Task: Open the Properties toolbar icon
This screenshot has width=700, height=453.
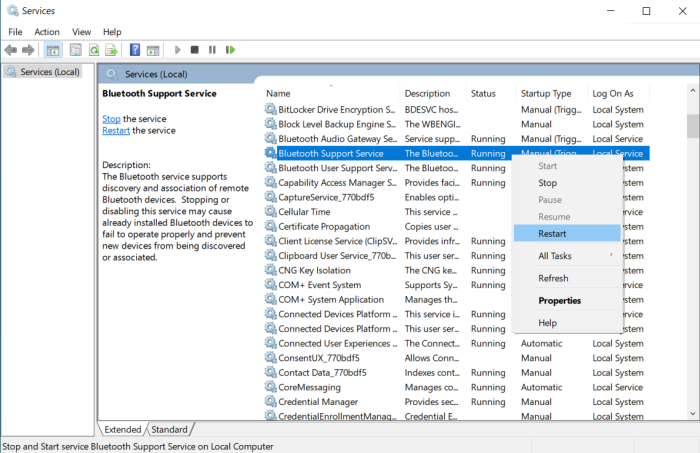Action: 76,50
